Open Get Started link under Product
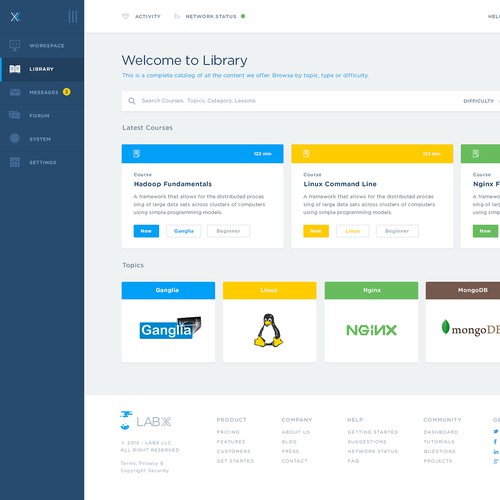 pos(235,461)
